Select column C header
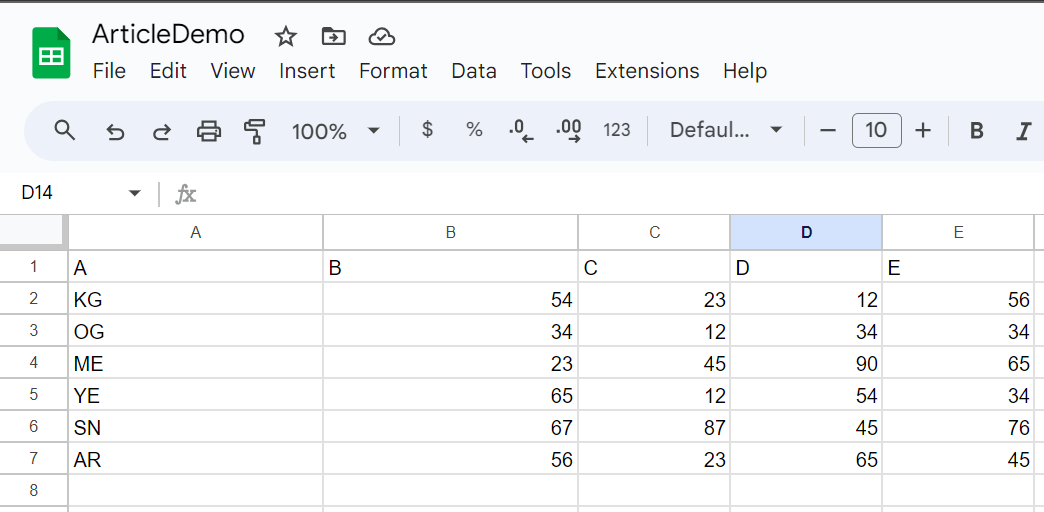Viewport: 1044px width, 512px height. (654, 232)
